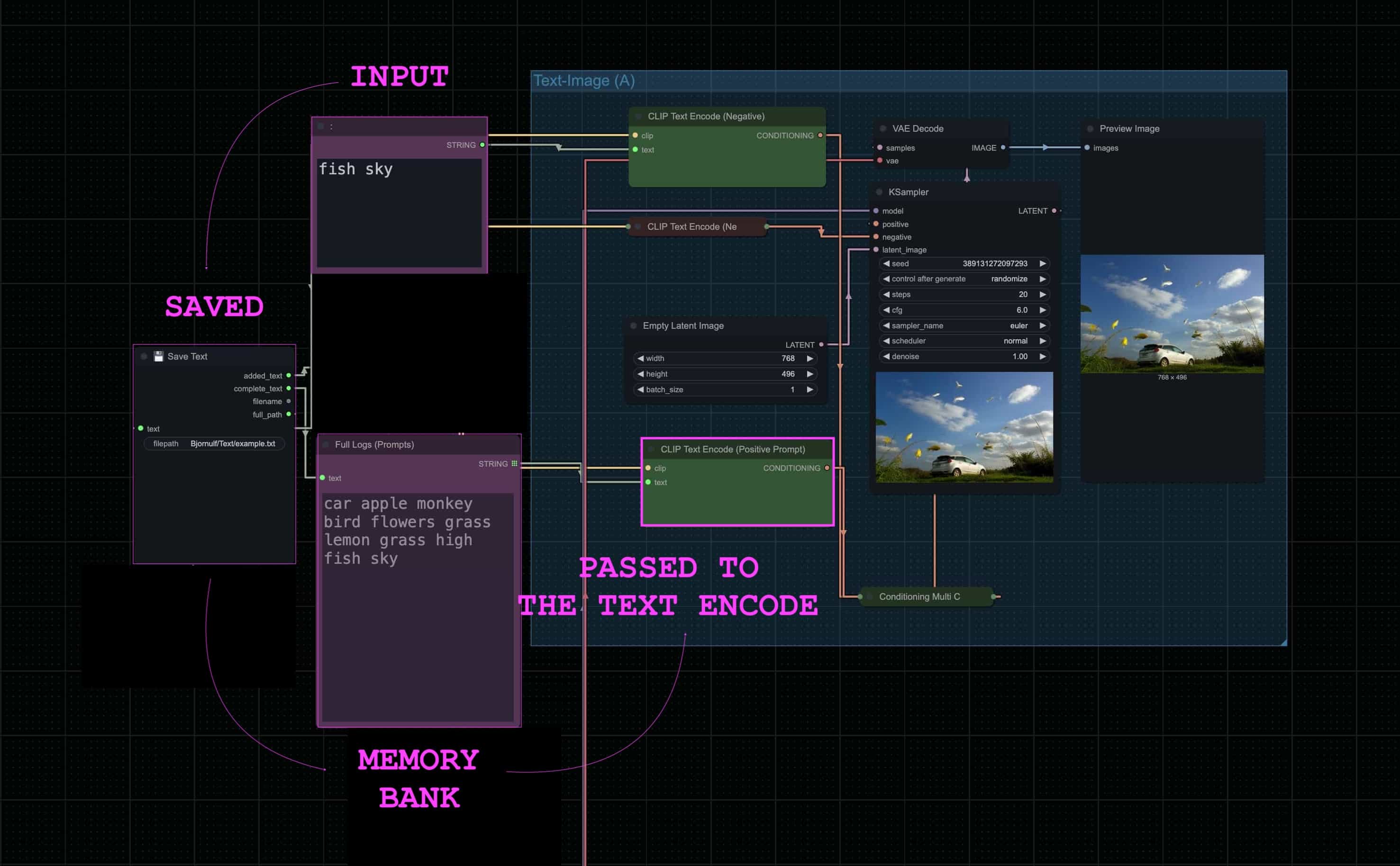The image size is (1400, 866).
Task: Click the IMAGE output socket on VAE Decode
Action: pyautogui.click(x=1003, y=147)
